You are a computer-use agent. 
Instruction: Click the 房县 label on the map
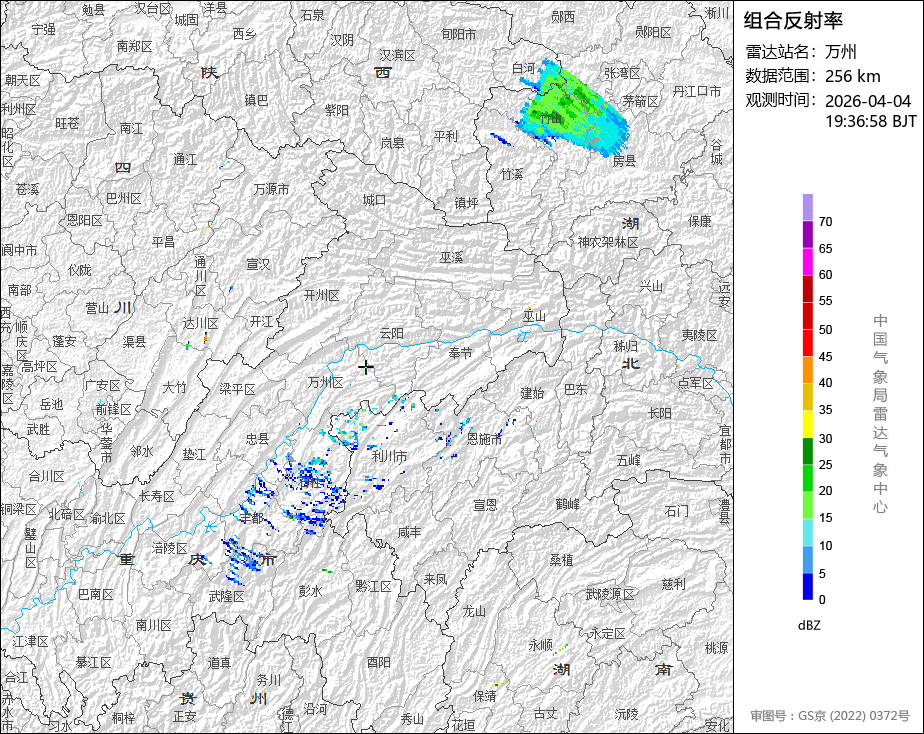point(624,160)
